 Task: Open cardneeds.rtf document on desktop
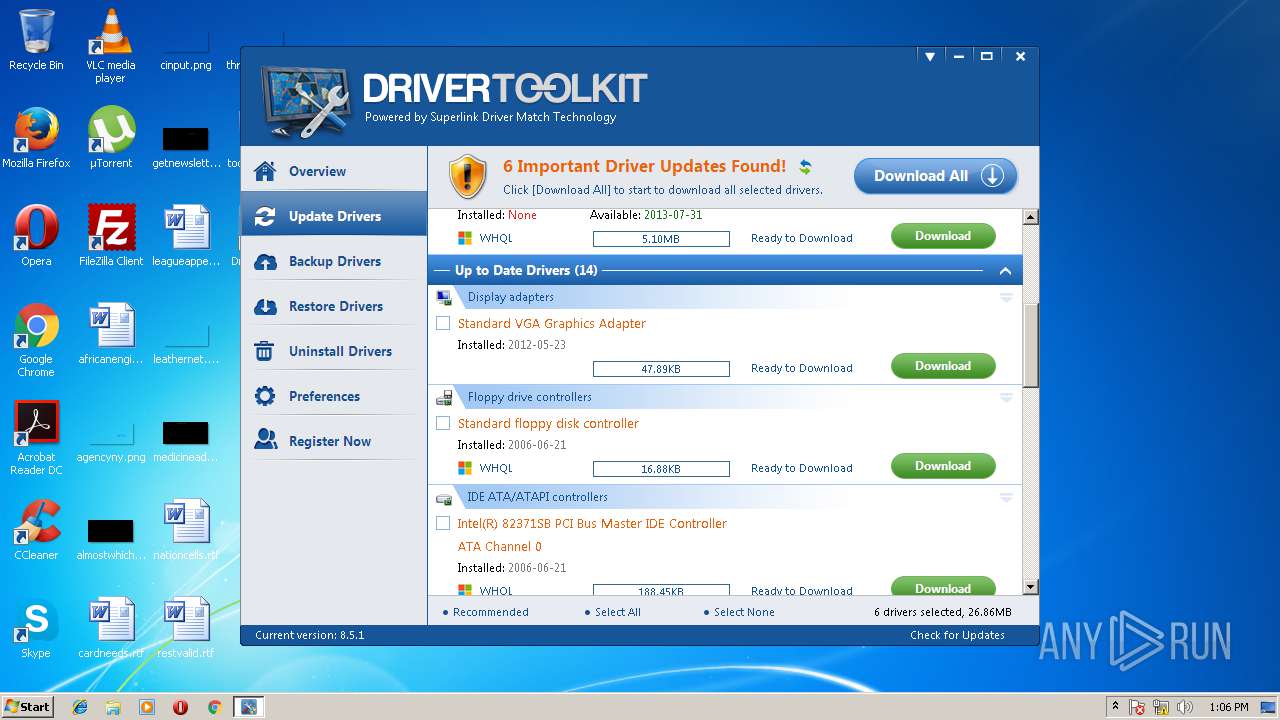110,628
